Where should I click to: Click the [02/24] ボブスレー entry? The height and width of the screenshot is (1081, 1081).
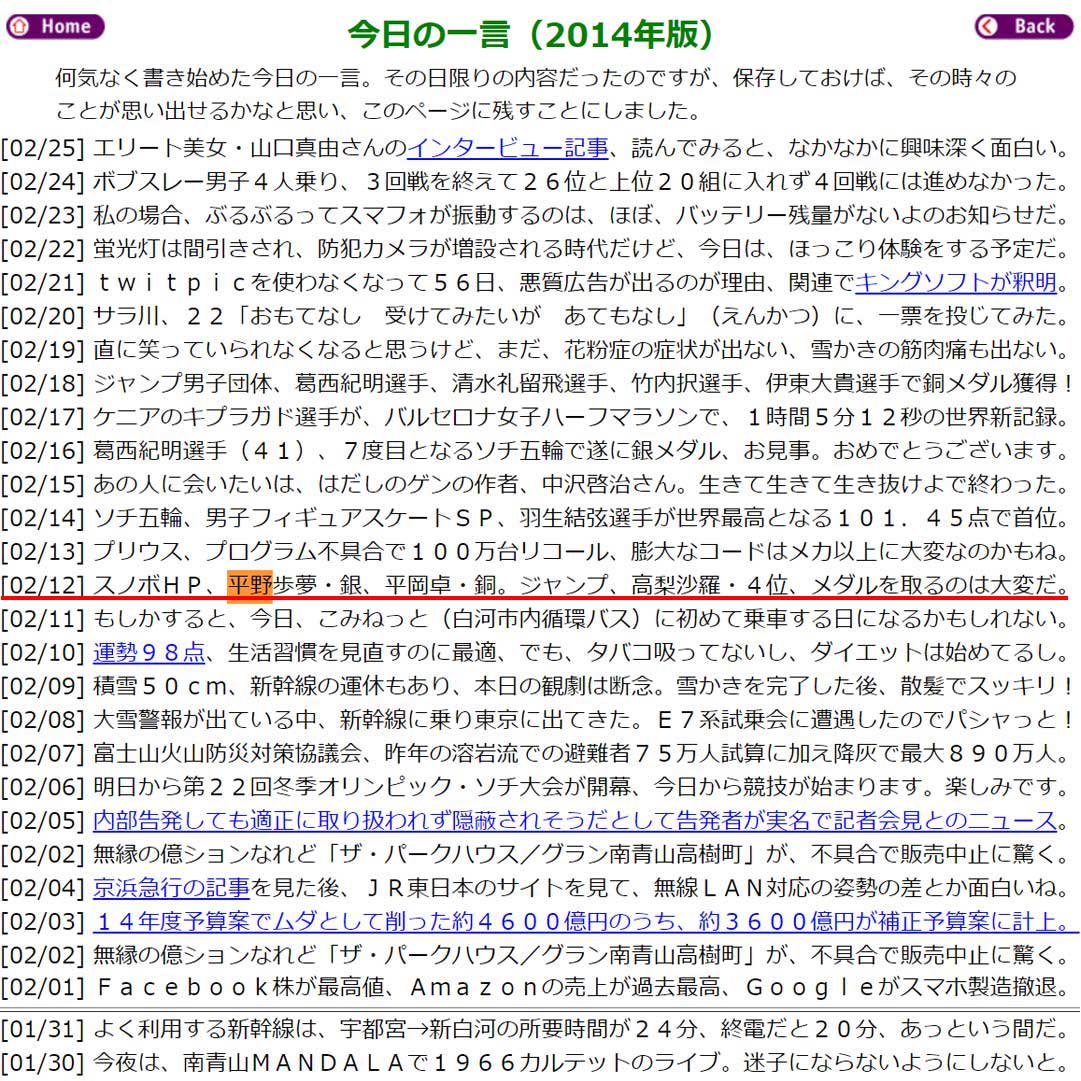click(x=535, y=181)
